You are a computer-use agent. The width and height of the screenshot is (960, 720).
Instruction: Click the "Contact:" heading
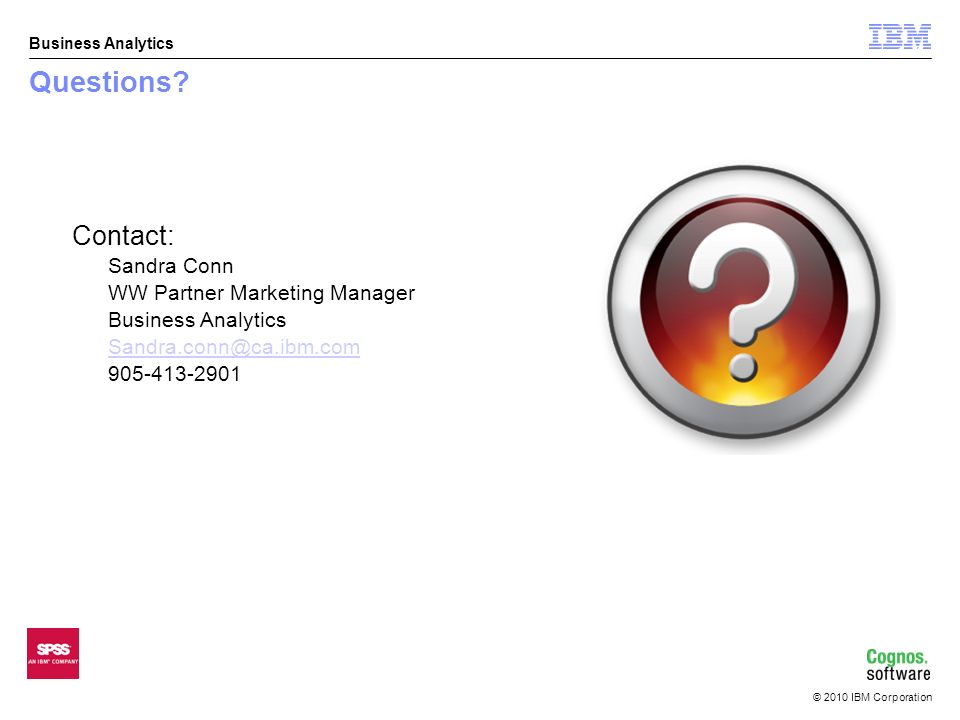pos(123,235)
